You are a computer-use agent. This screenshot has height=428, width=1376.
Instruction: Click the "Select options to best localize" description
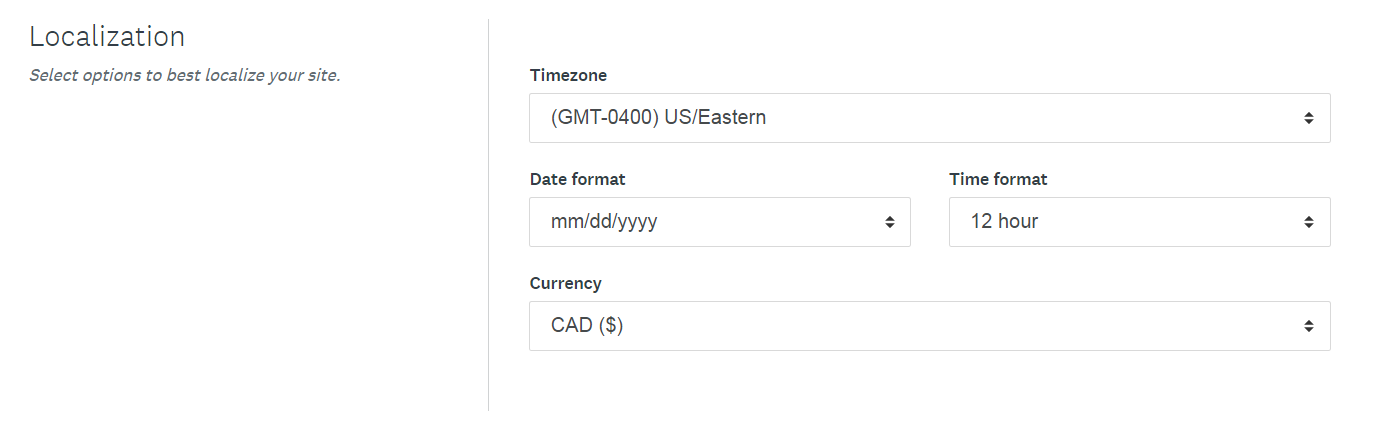[x=185, y=75]
